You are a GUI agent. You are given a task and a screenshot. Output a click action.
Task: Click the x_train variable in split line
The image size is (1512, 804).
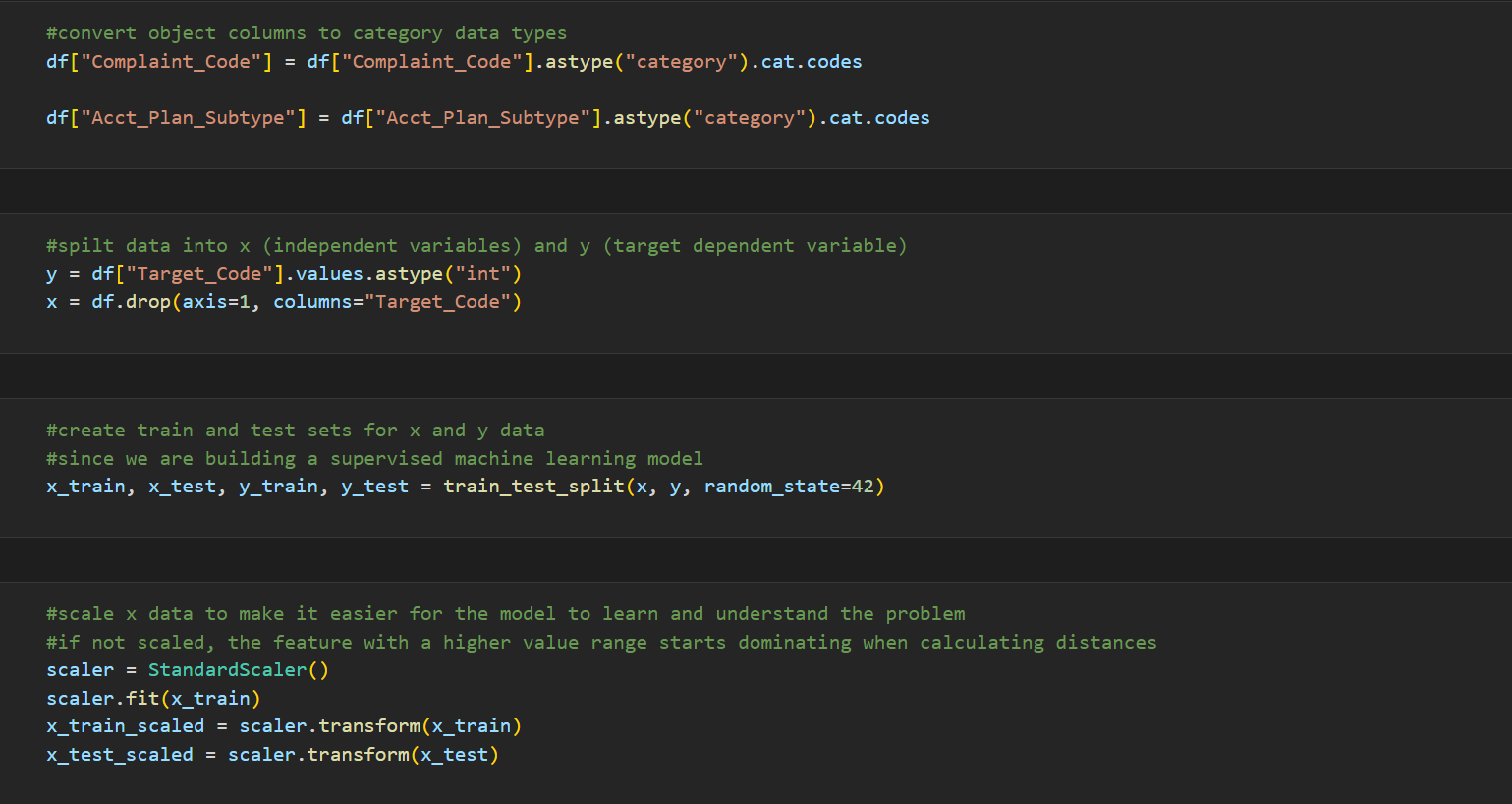[x=84, y=486]
